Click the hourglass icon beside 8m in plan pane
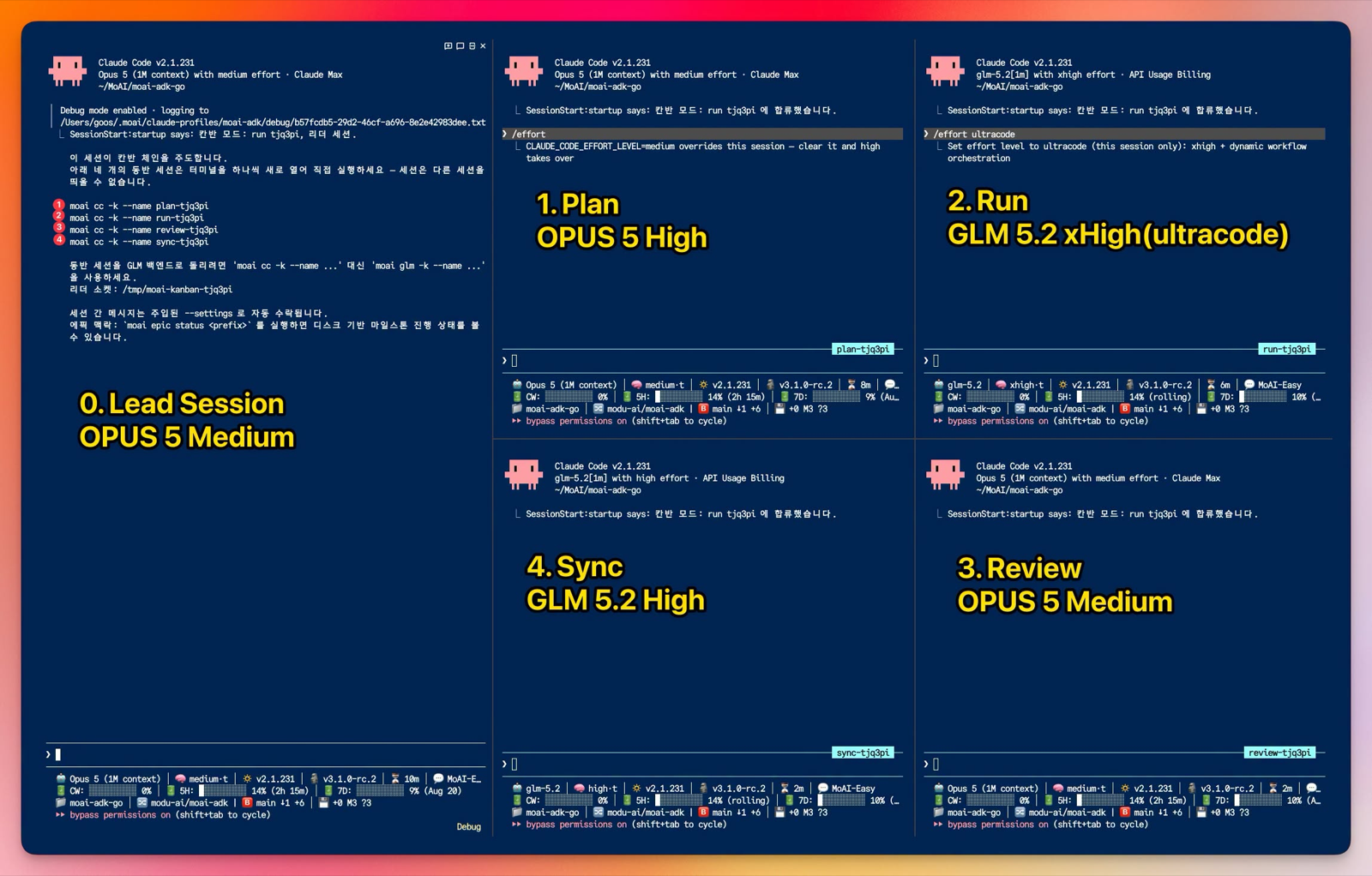 point(851,385)
